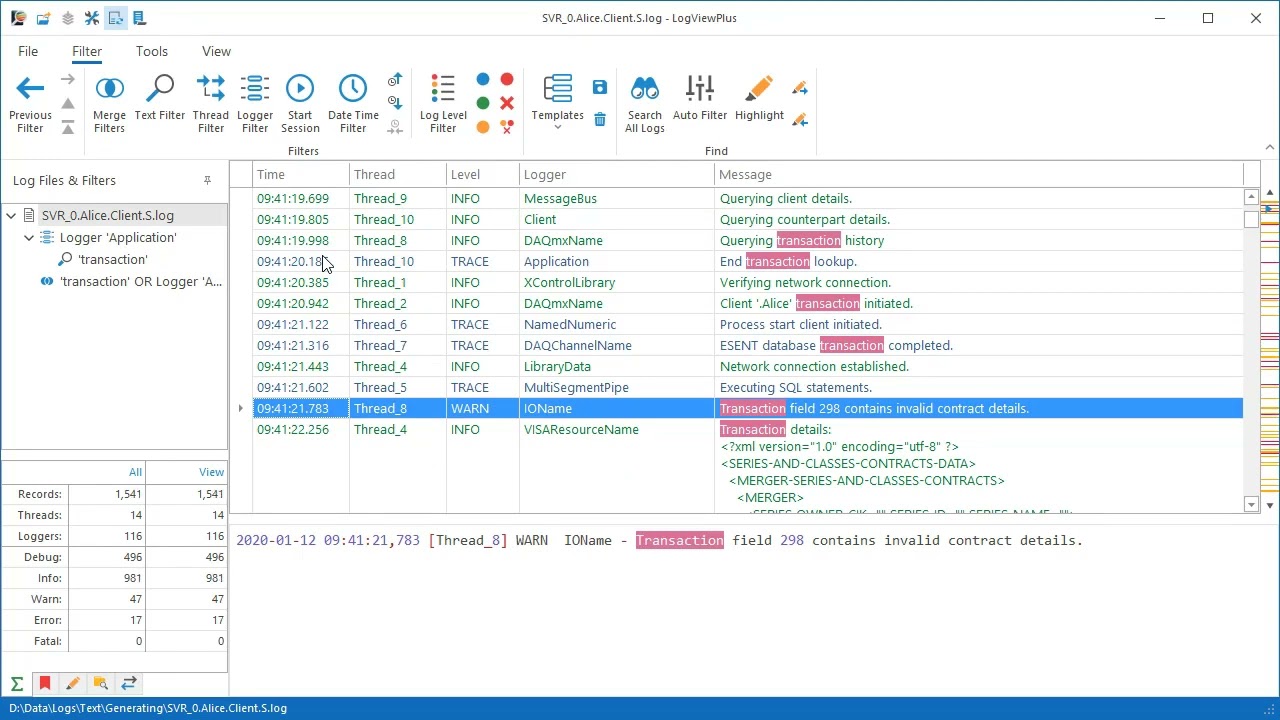Open the red bookmarks tab icon
The image size is (1280, 720).
pyautogui.click(x=45, y=684)
